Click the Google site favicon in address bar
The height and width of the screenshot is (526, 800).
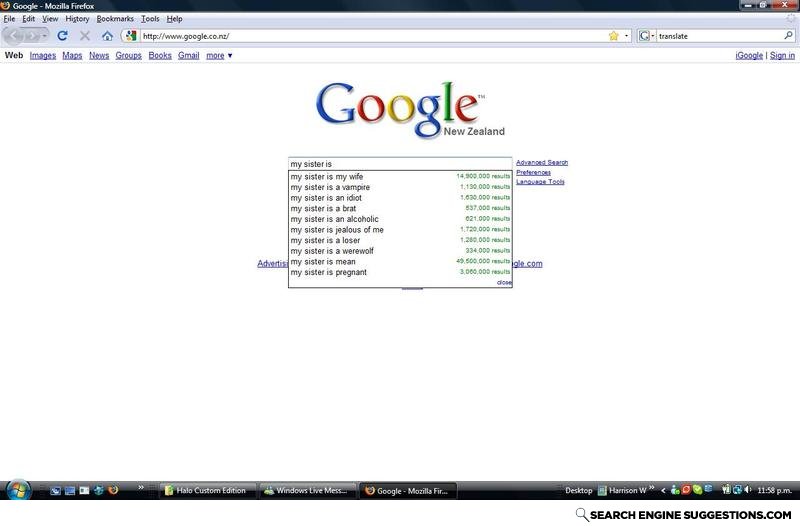(x=131, y=36)
